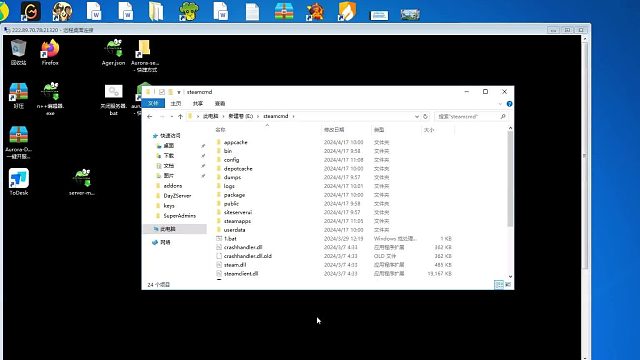Image resolution: width=640 pixels, height=360 pixels.
Task: Click the file list vertical scrollbar
Action: pyautogui.click(x=510, y=179)
